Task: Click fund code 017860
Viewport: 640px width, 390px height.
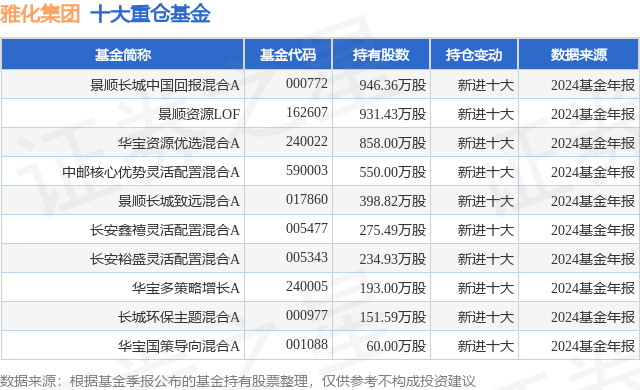Action: pos(307,199)
